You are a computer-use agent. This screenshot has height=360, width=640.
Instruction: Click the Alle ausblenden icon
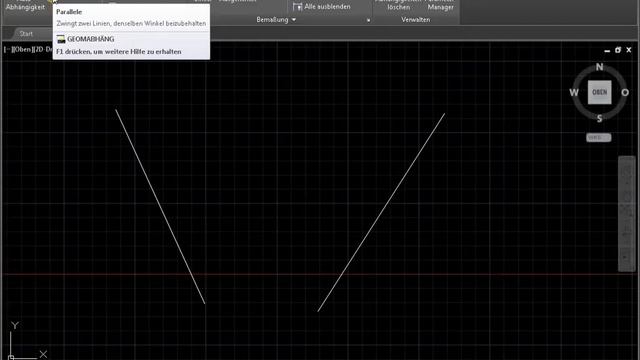pyautogui.click(x=298, y=7)
